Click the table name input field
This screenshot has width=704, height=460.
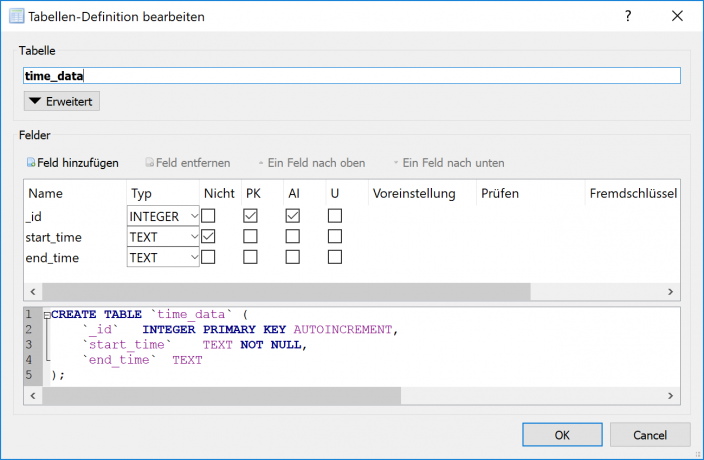pyautogui.click(x=351, y=75)
